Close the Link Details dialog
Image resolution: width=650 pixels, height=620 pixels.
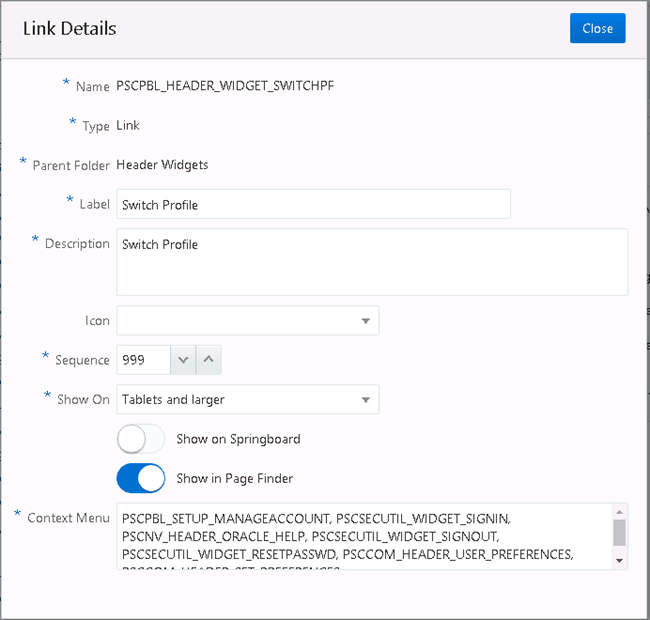tap(597, 28)
